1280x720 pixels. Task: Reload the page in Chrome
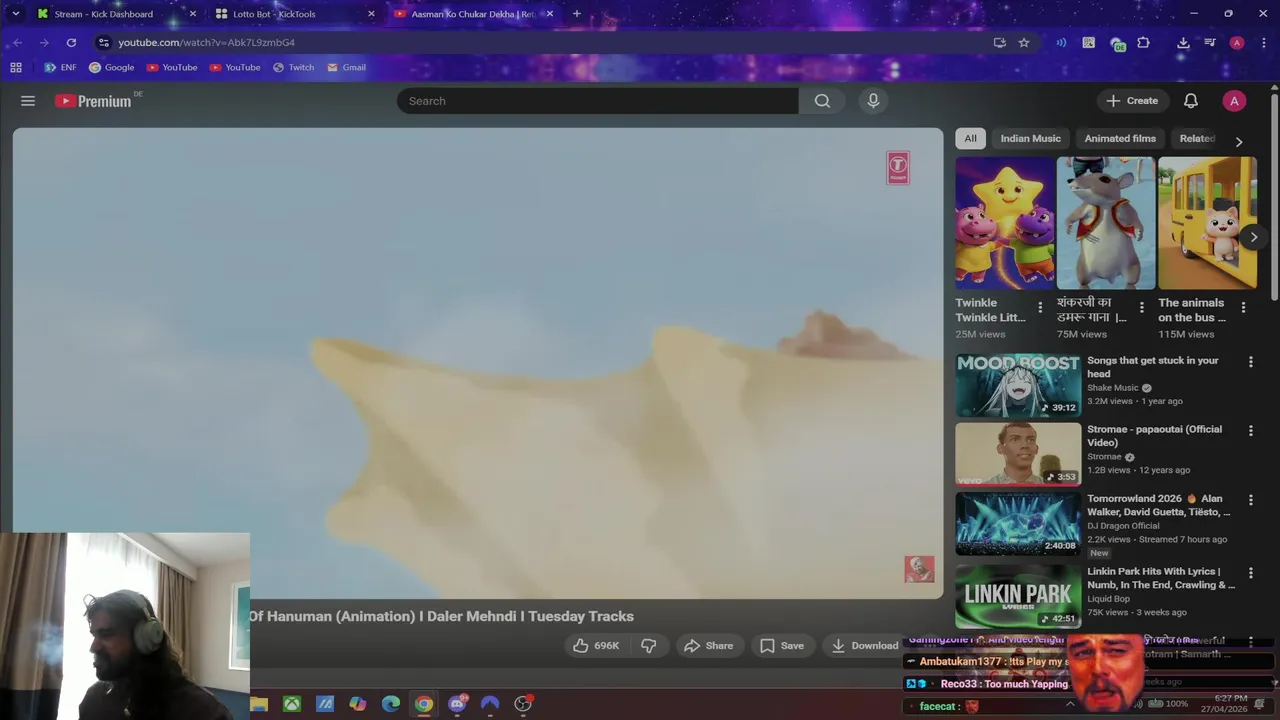pyautogui.click(x=71, y=43)
